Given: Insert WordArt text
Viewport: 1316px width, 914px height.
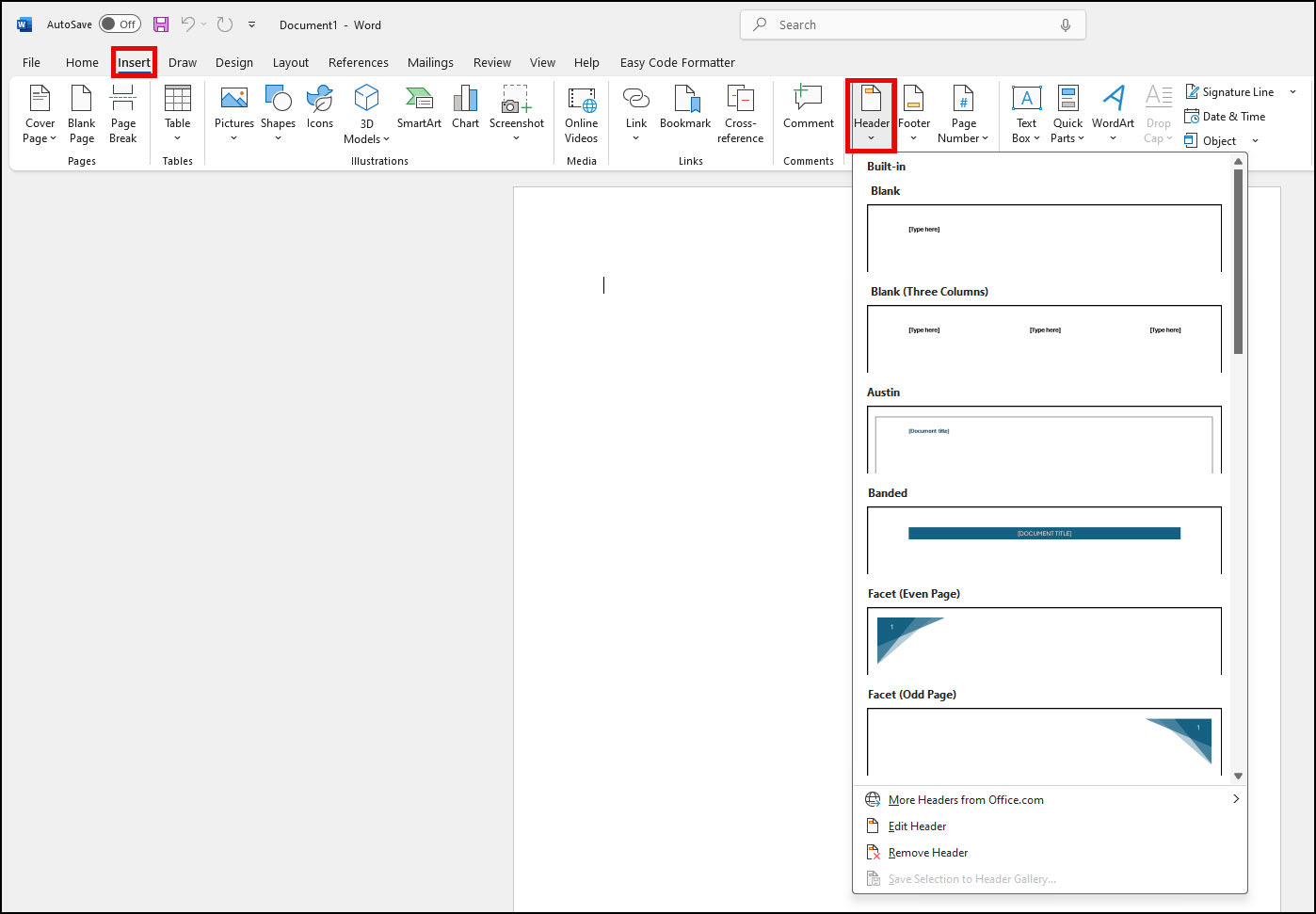Looking at the screenshot, I should [x=1113, y=113].
